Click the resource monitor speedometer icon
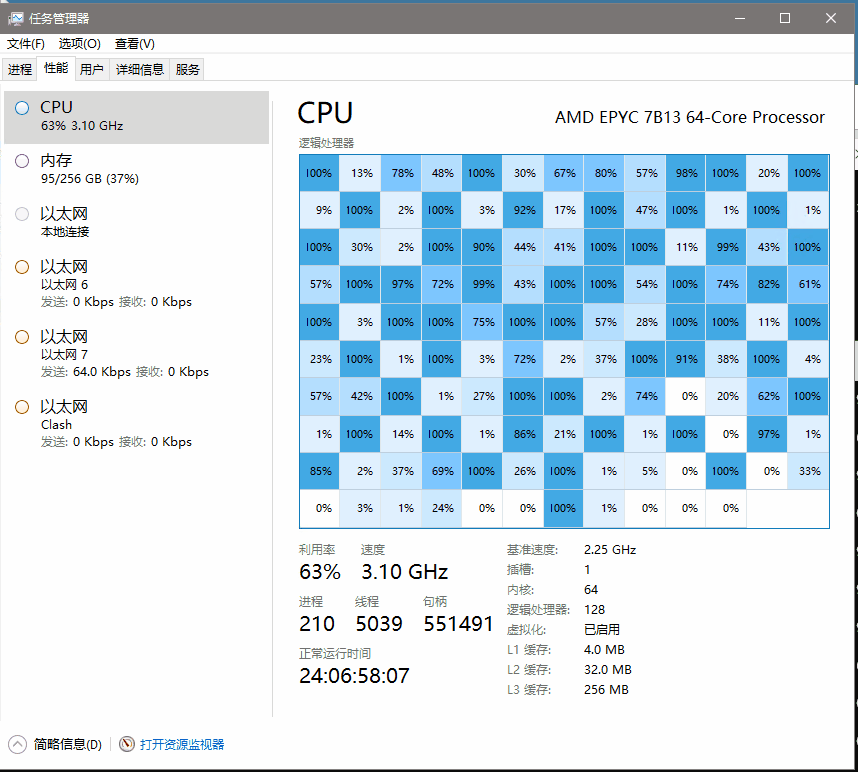 127,744
